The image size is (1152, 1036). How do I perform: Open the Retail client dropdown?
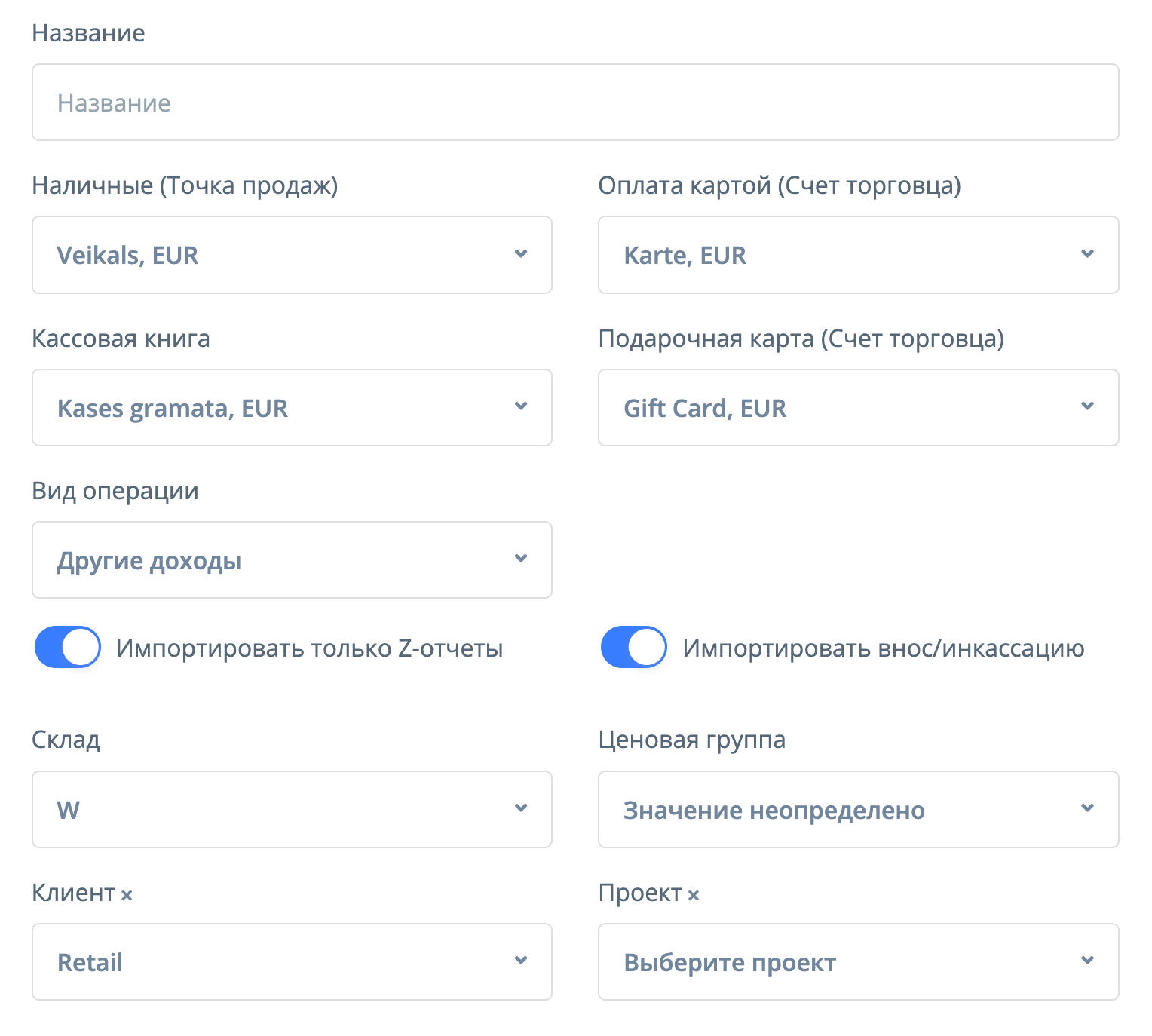(x=291, y=961)
